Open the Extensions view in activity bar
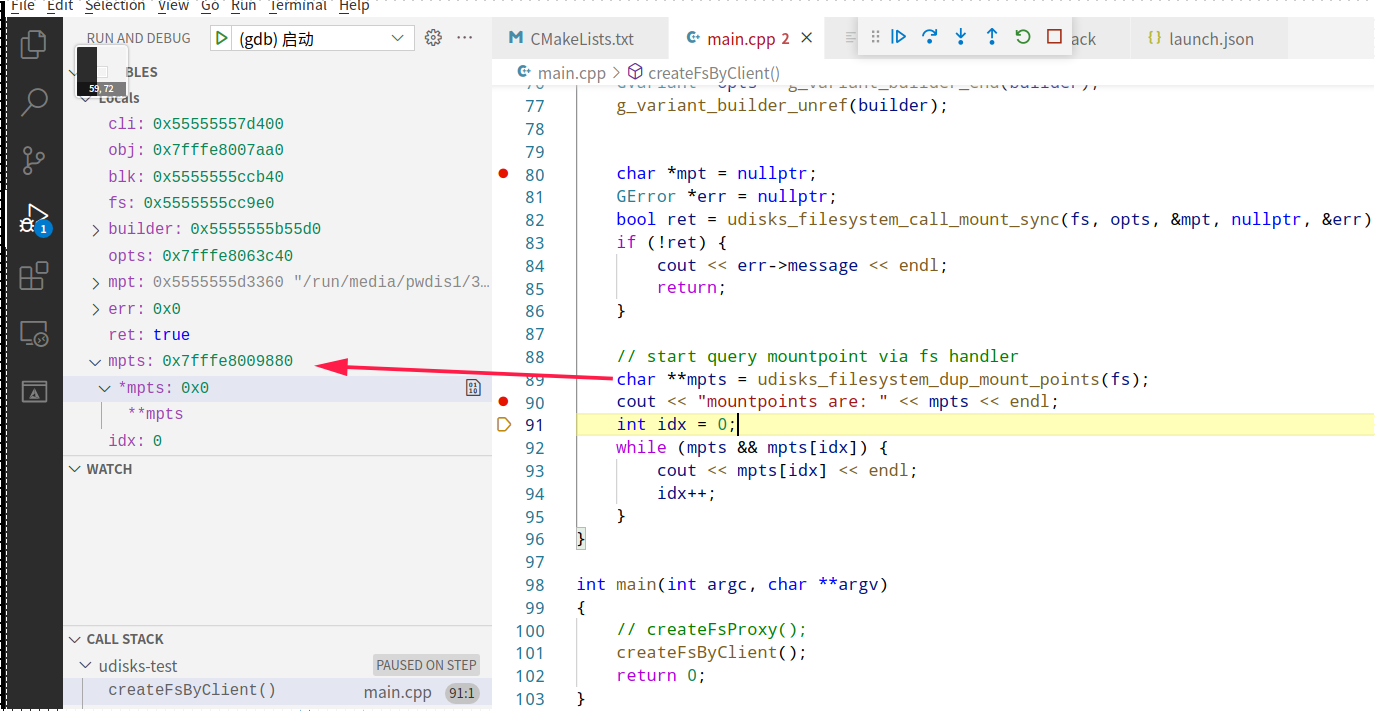The image size is (1375, 711). tap(34, 275)
